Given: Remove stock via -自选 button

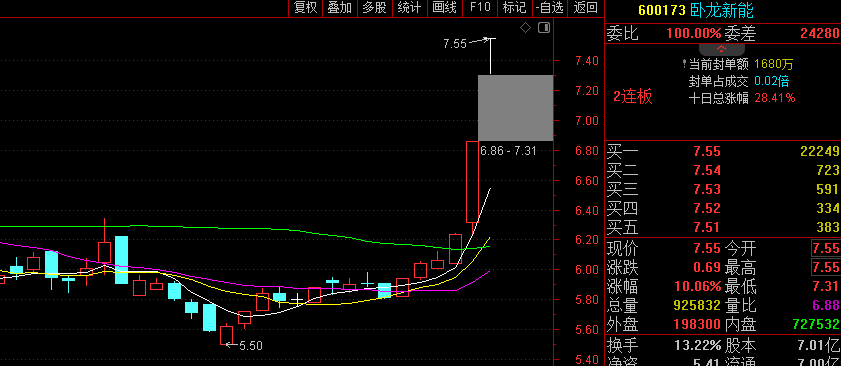Looking at the screenshot, I should (550, 8).
